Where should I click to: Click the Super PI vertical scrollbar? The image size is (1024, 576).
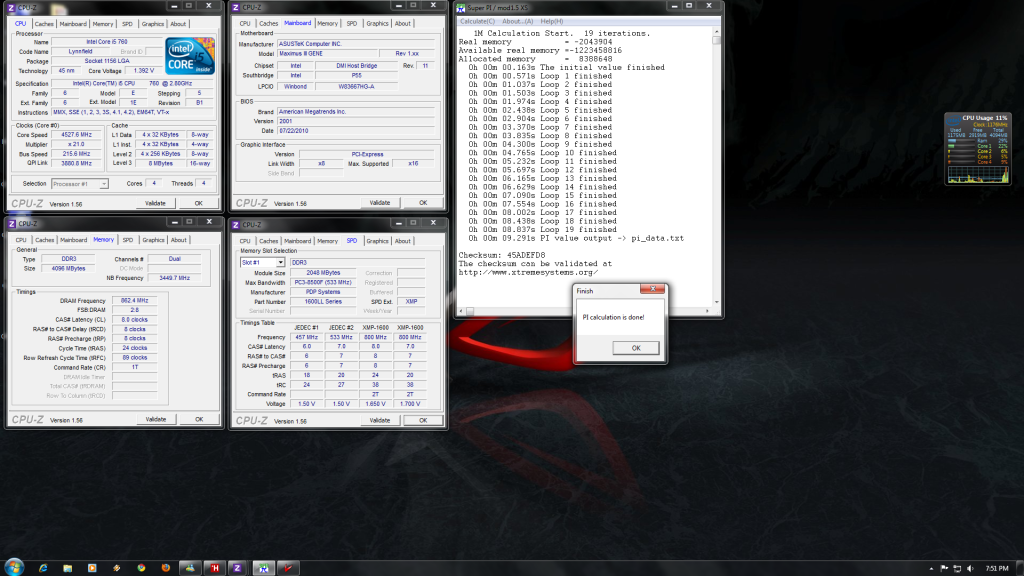click(x=717, y=170)
